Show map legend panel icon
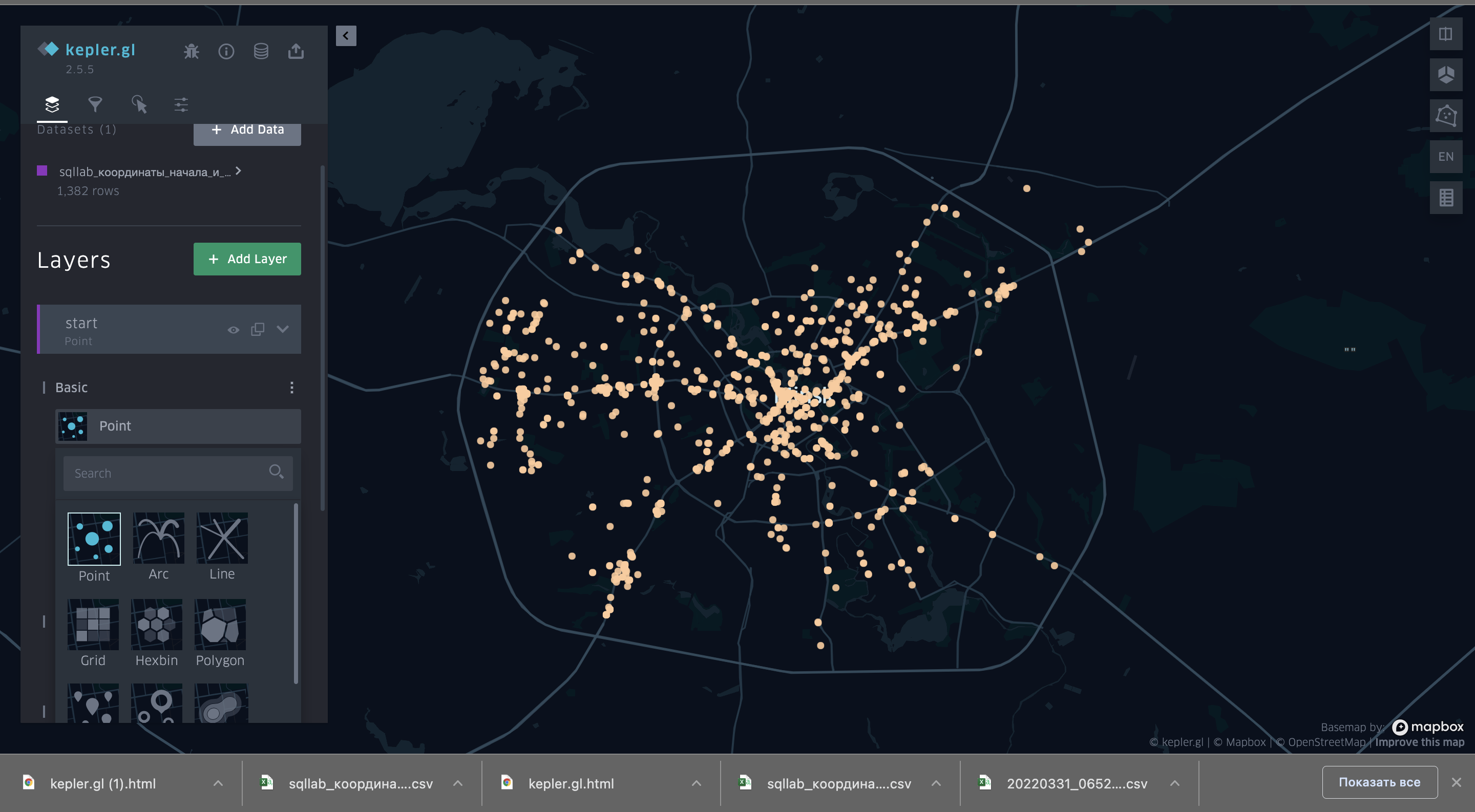The height and width of the screenshot is (812, 1475). [x=1445, y=198]
